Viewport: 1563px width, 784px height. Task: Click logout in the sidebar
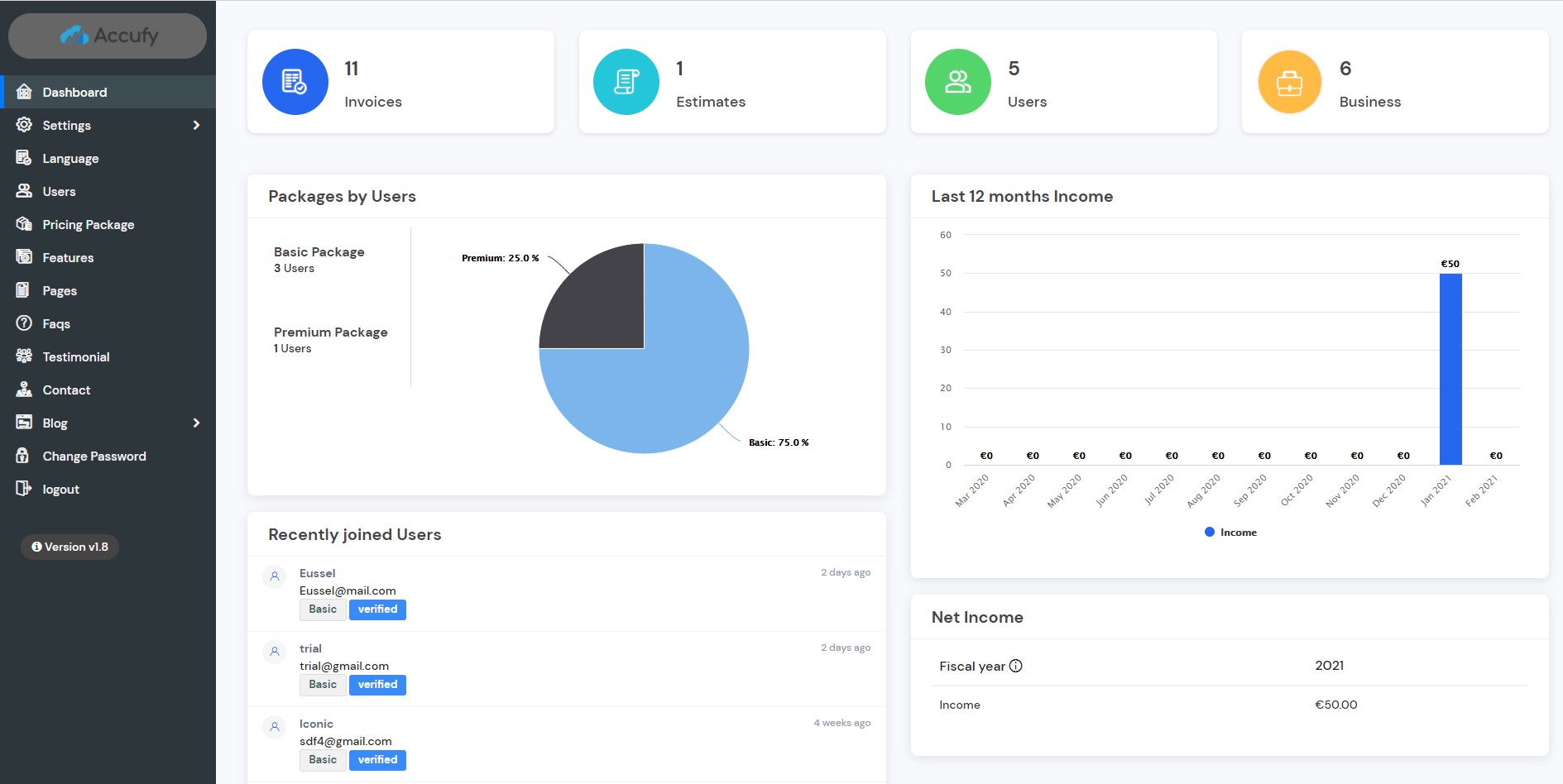pos(60,489)
